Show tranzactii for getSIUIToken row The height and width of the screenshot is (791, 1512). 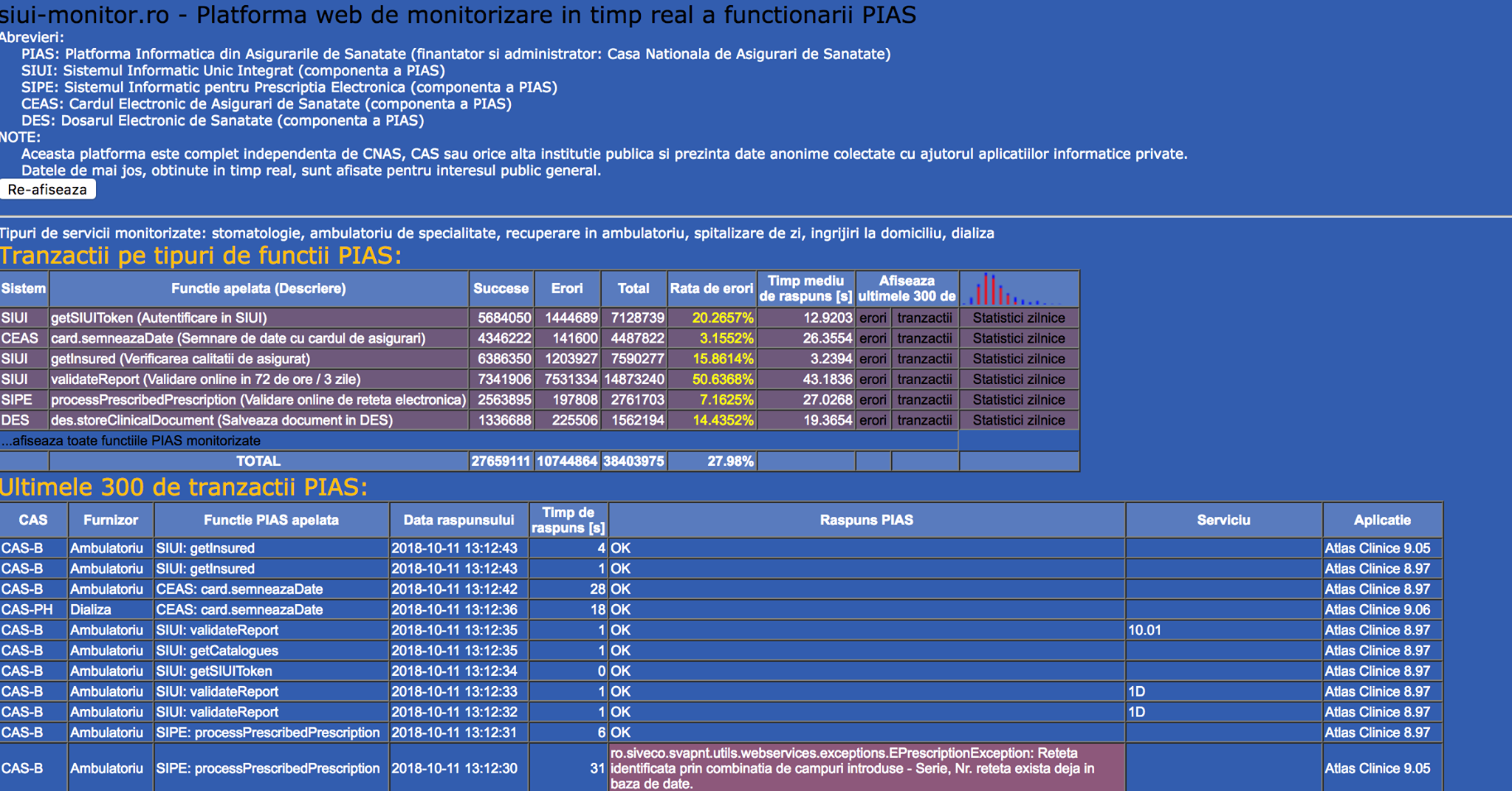click(x=924, y=318)
